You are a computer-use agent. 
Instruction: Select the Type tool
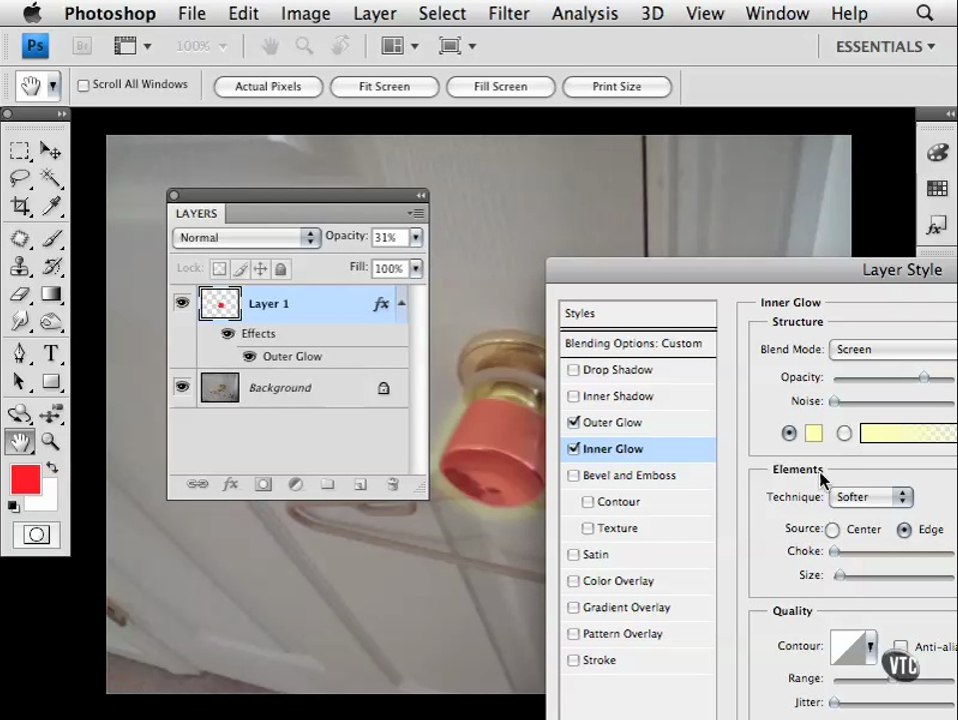click(51, 353)
